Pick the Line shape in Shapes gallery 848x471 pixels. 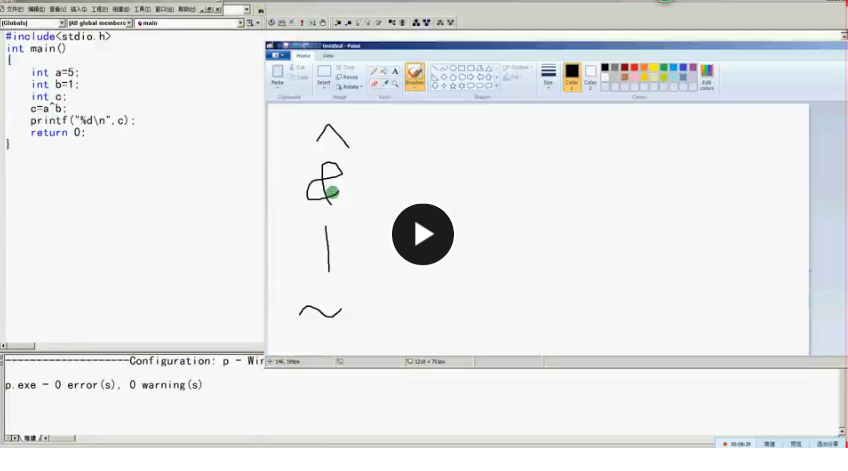[435, 68]
